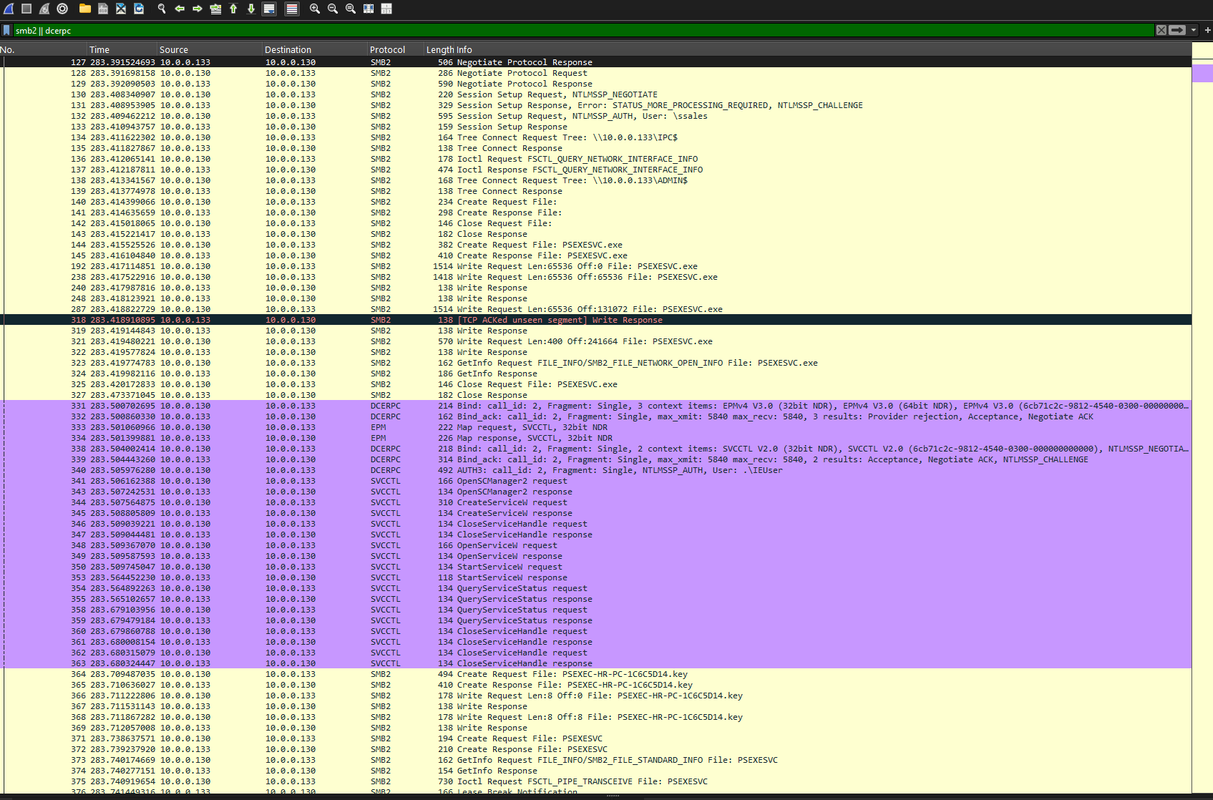This screenshot has height=800, width=1213.
Task: Select packet 130 Session Setup Request NTLMSSP_NEGOTIATE
Action: click(596, 95)
